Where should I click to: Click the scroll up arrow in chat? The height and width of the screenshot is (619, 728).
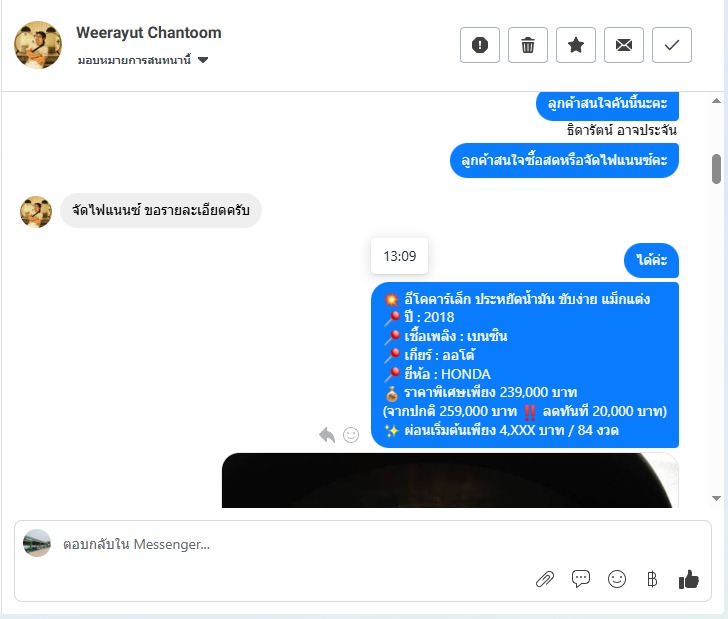716,100
